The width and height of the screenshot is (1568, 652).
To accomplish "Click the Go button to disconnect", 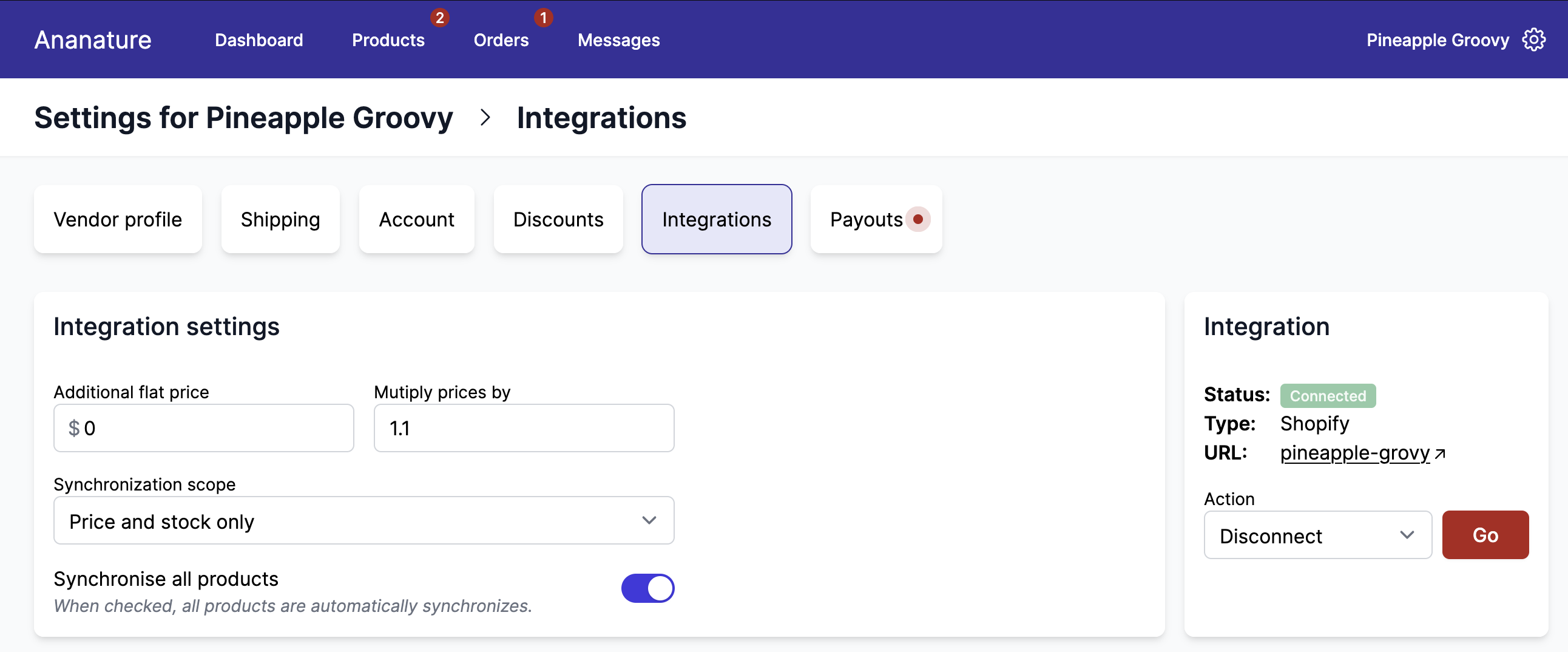I will [x=1485, y=535].
